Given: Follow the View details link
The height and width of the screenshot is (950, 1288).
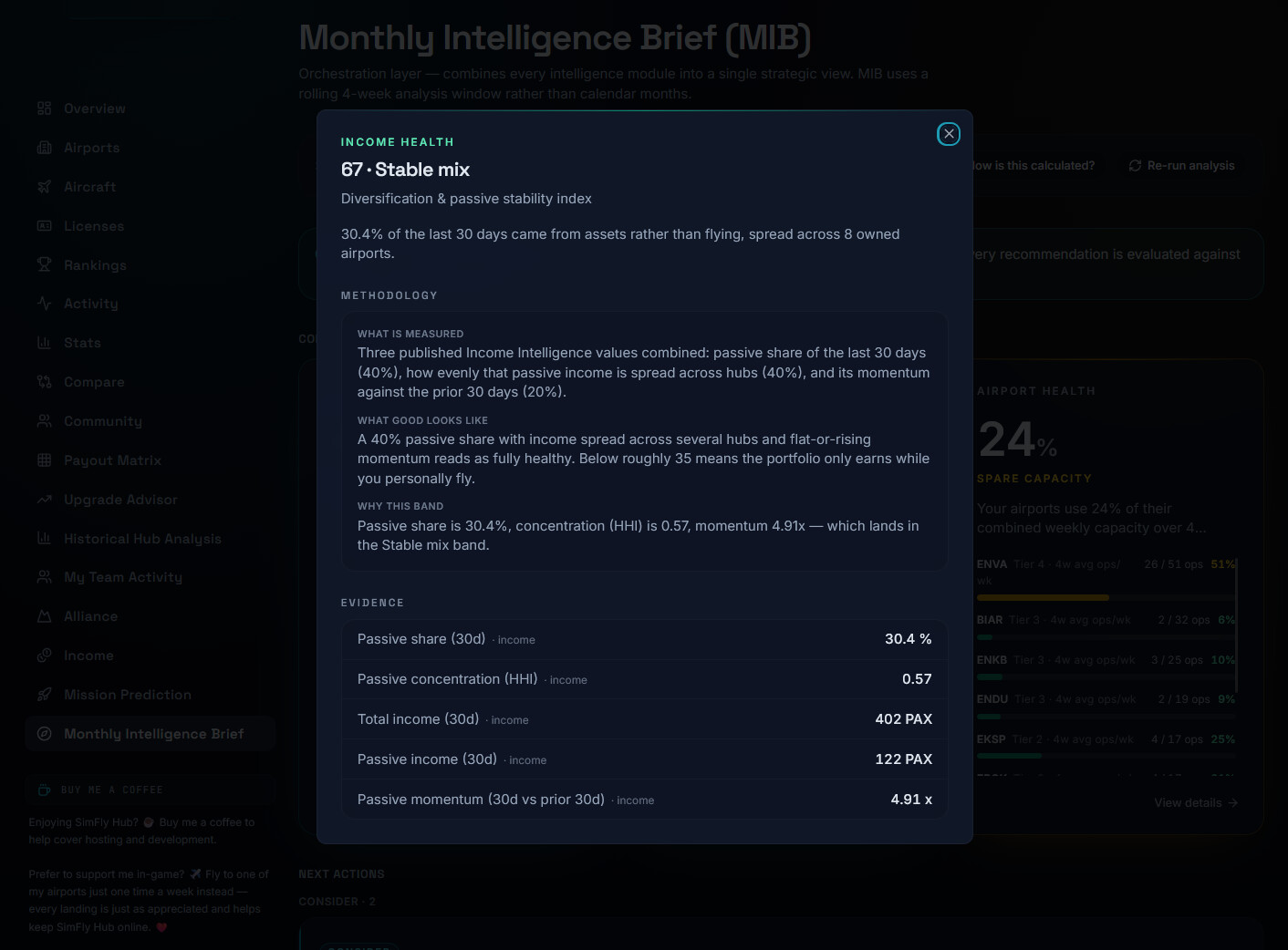Looking at the screenshot, I should click(x=1196, y=803).
